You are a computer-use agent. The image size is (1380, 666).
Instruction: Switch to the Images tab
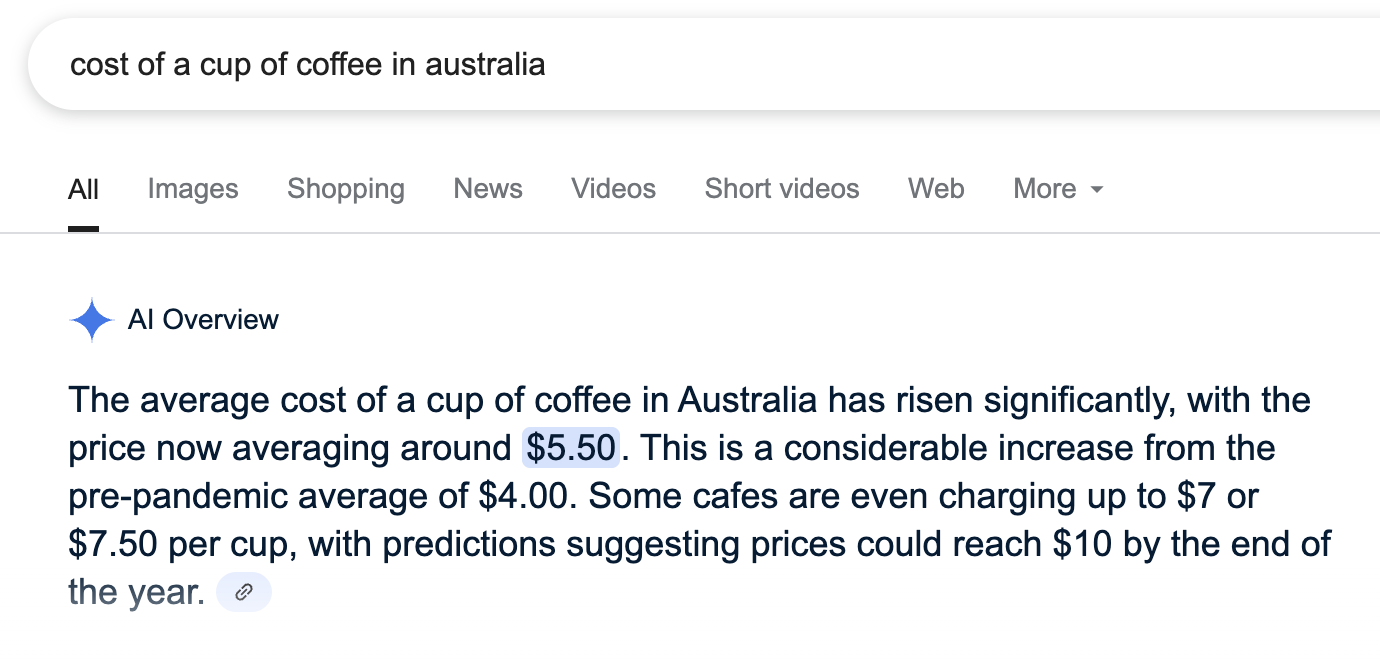(193, 189)
